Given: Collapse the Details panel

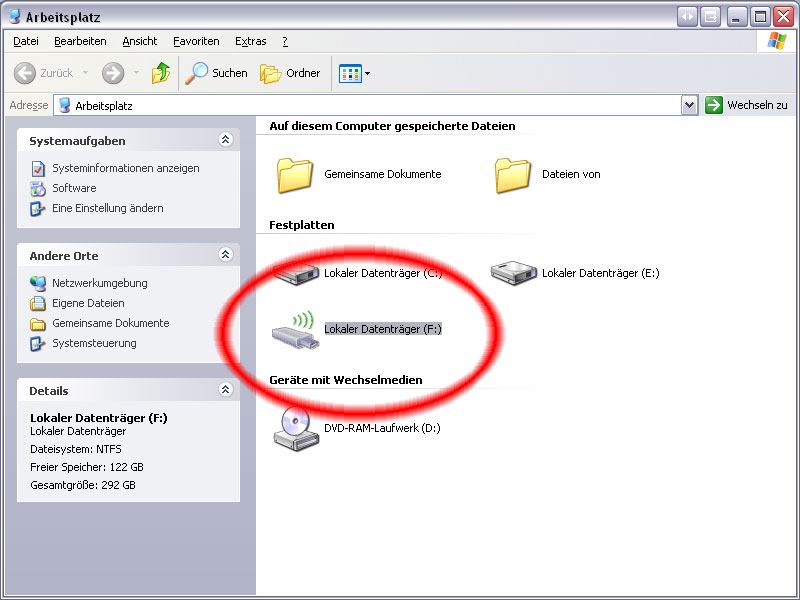Looking at the screenshot, I should [x=226, y=389].
